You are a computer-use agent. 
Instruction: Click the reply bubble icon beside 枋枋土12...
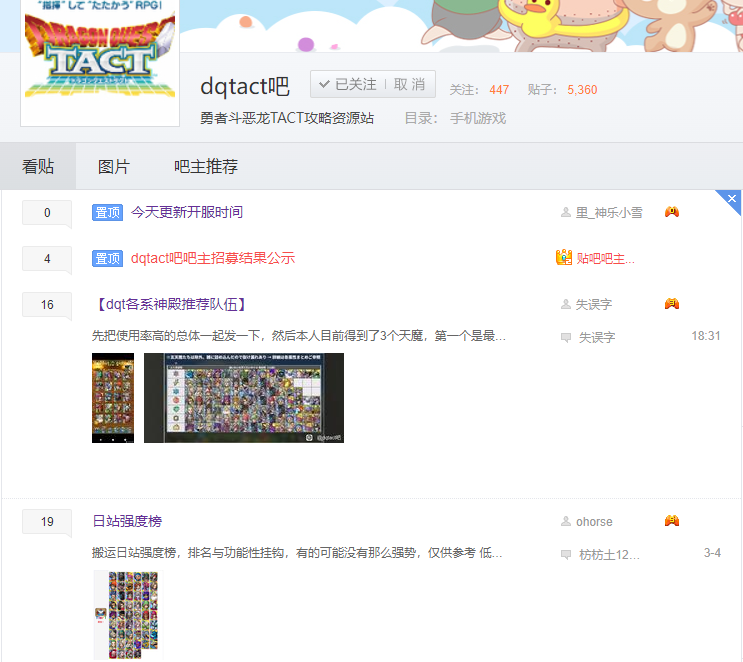pyautogui.click(x=566, y=554)
